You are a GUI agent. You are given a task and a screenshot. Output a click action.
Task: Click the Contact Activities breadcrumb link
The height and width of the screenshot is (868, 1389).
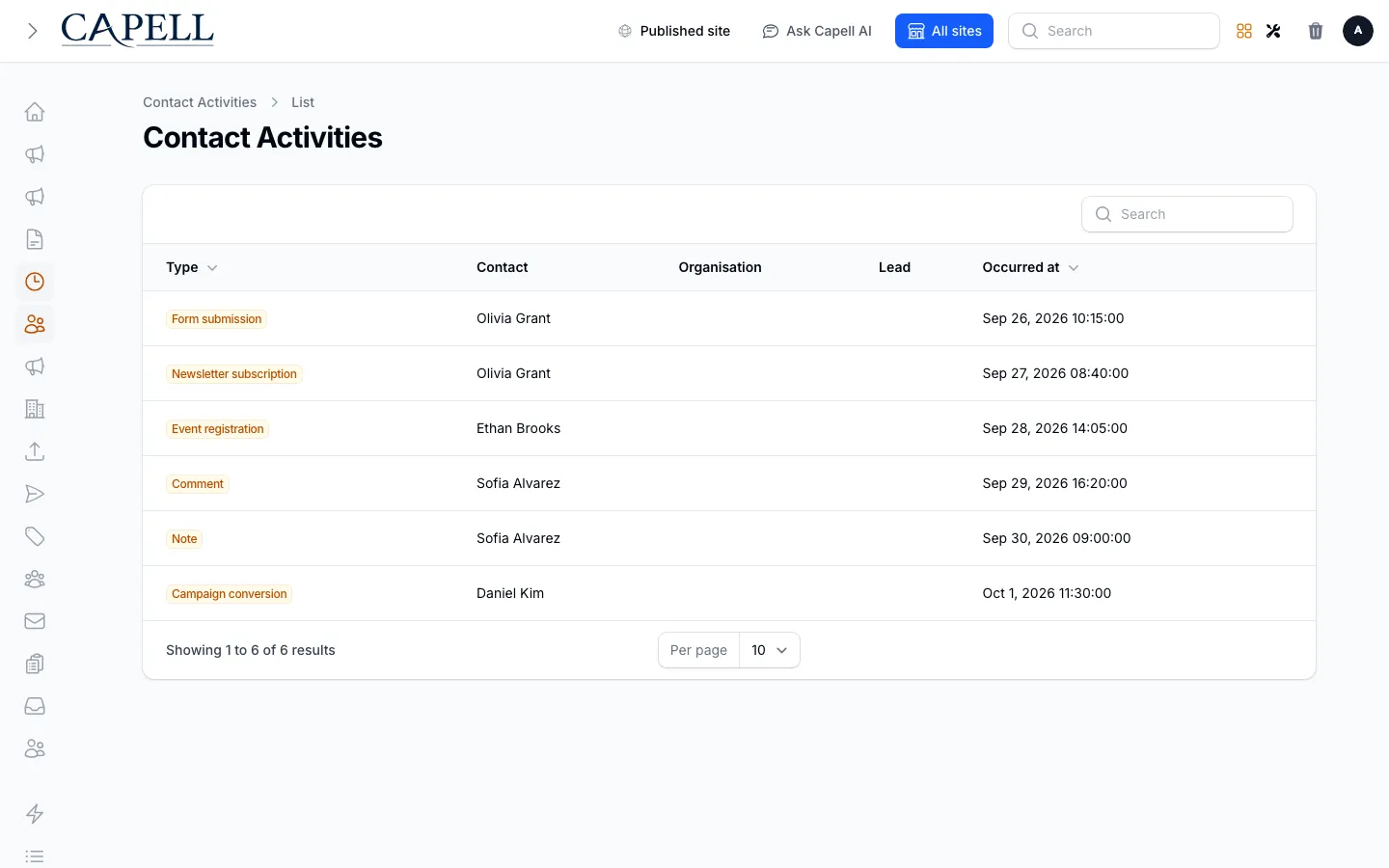[200, 102]
